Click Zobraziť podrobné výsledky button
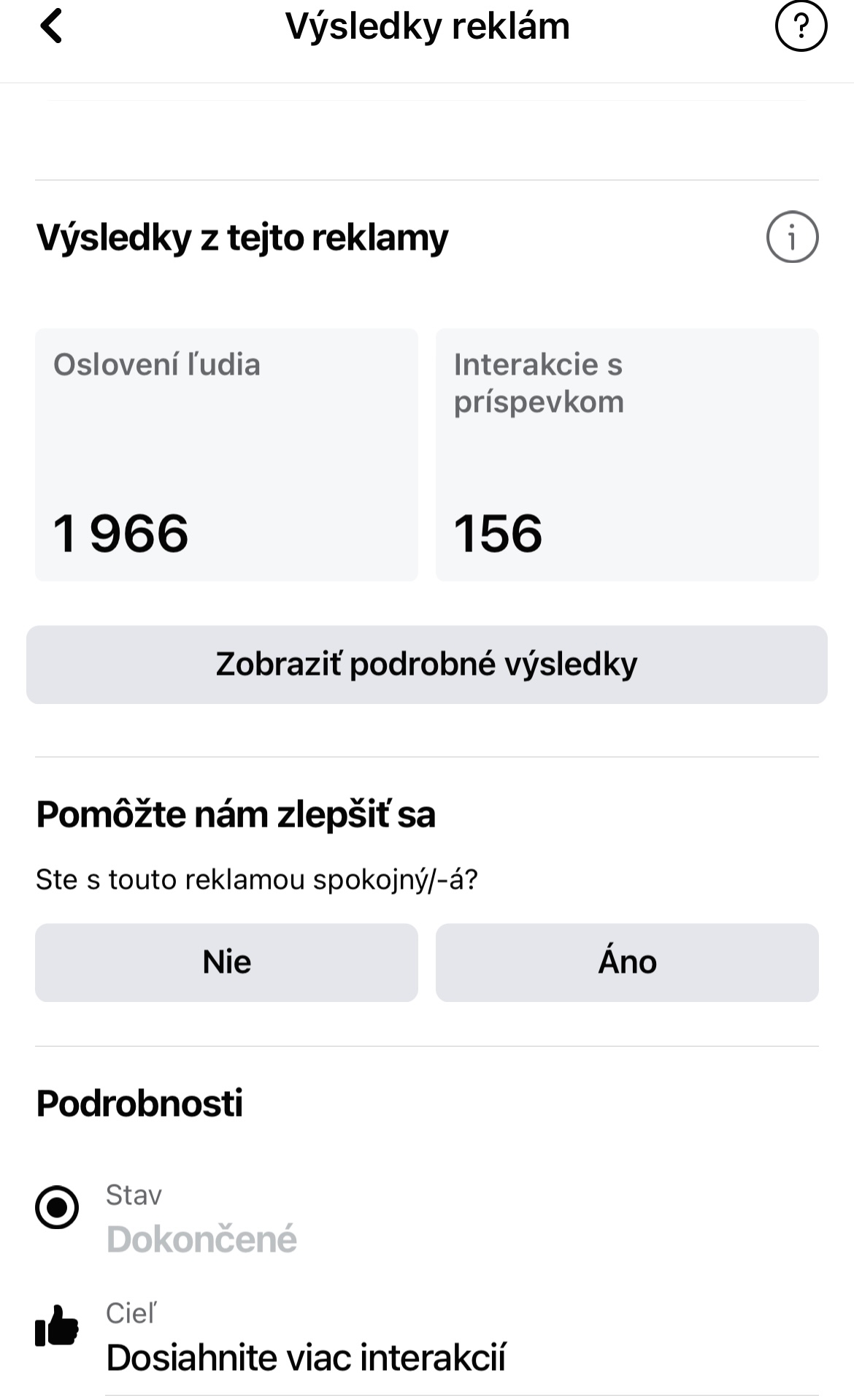The height and width of the screenshot is (1400, 854). [427, 665]
